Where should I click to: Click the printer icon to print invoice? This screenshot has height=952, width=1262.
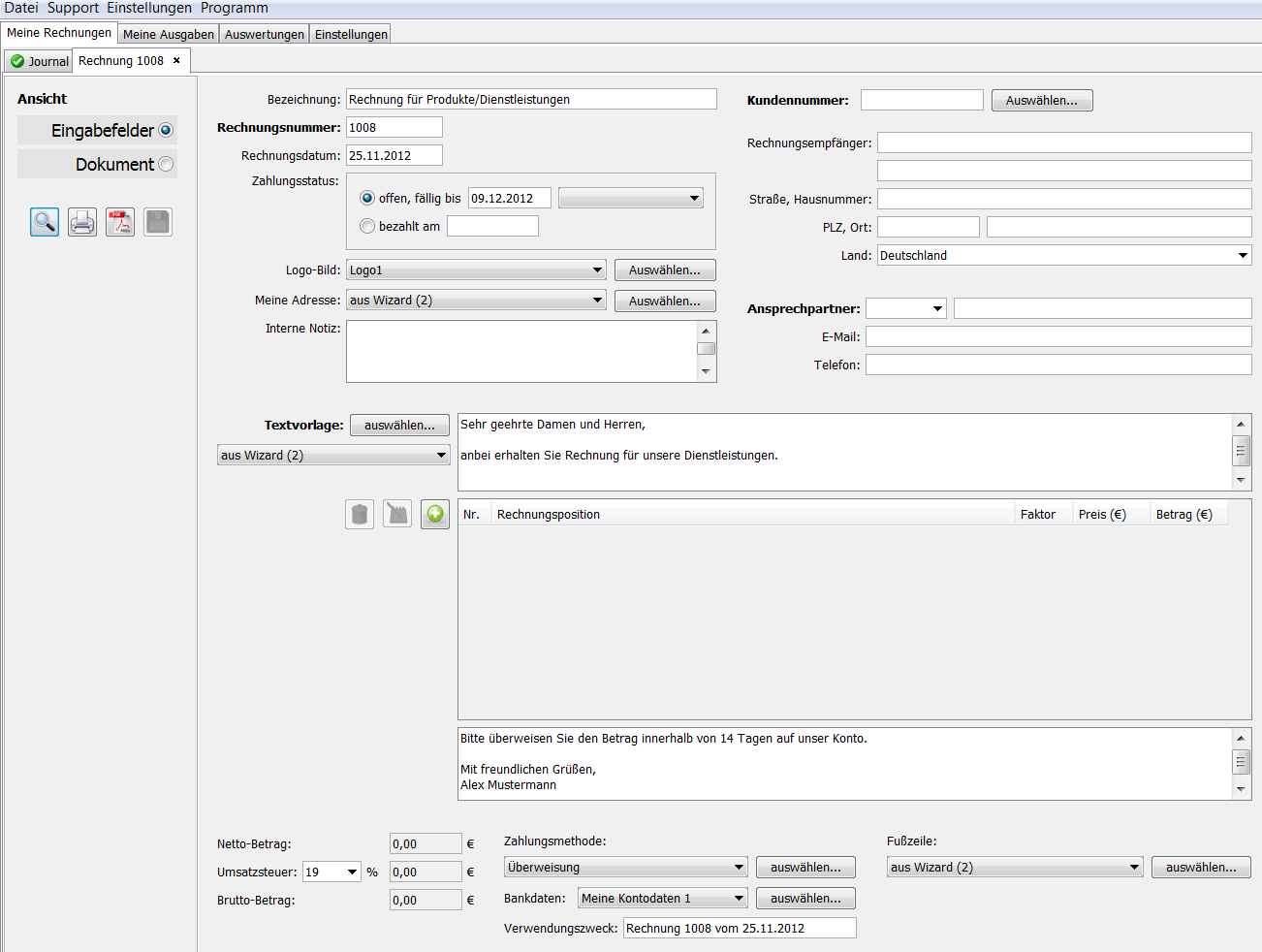pos(82,222)
